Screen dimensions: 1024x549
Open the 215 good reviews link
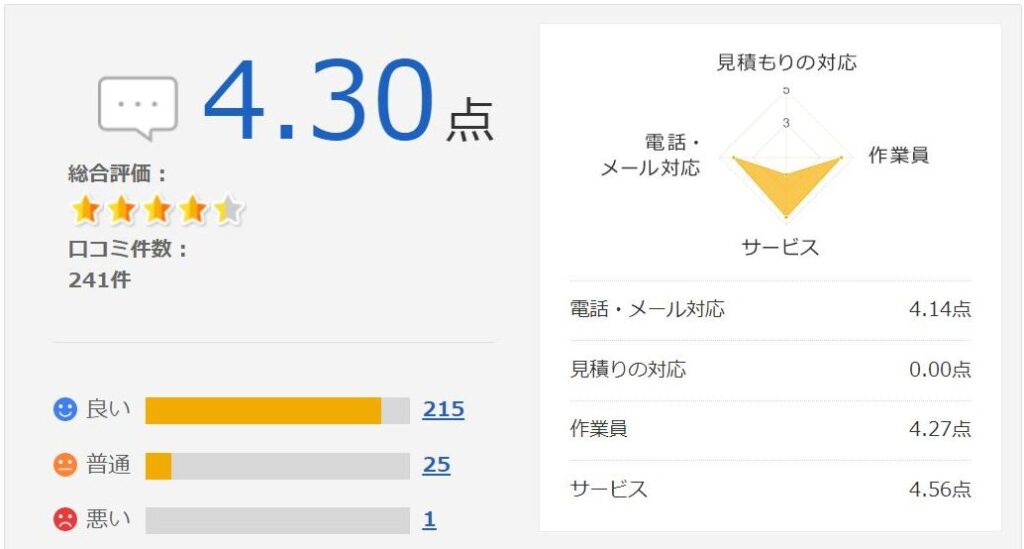[443, 409]
